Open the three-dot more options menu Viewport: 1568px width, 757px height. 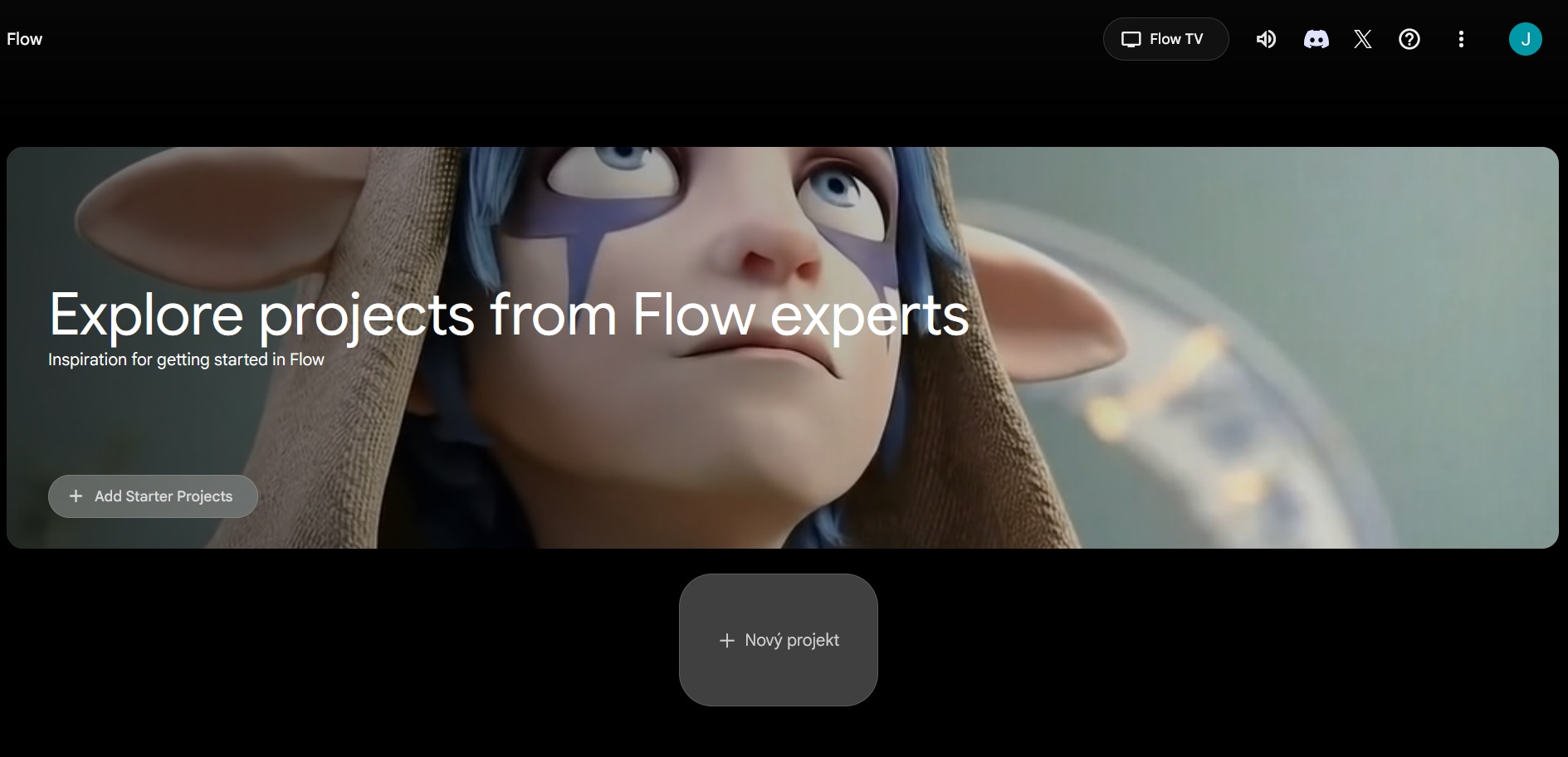pyautogui.click(x=1461, y=39)
